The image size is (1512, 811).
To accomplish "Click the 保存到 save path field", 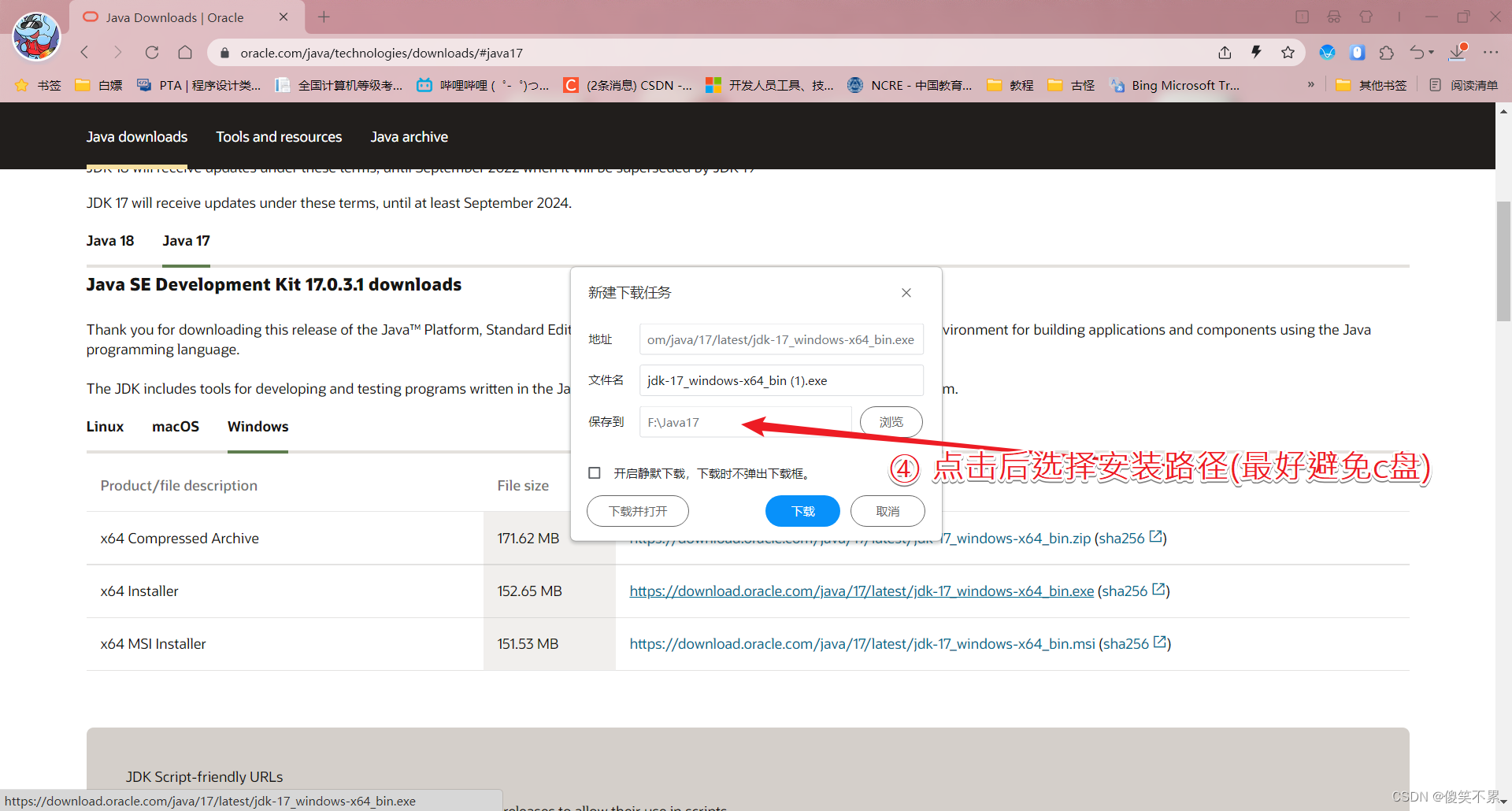I will [x=746, y=422].
